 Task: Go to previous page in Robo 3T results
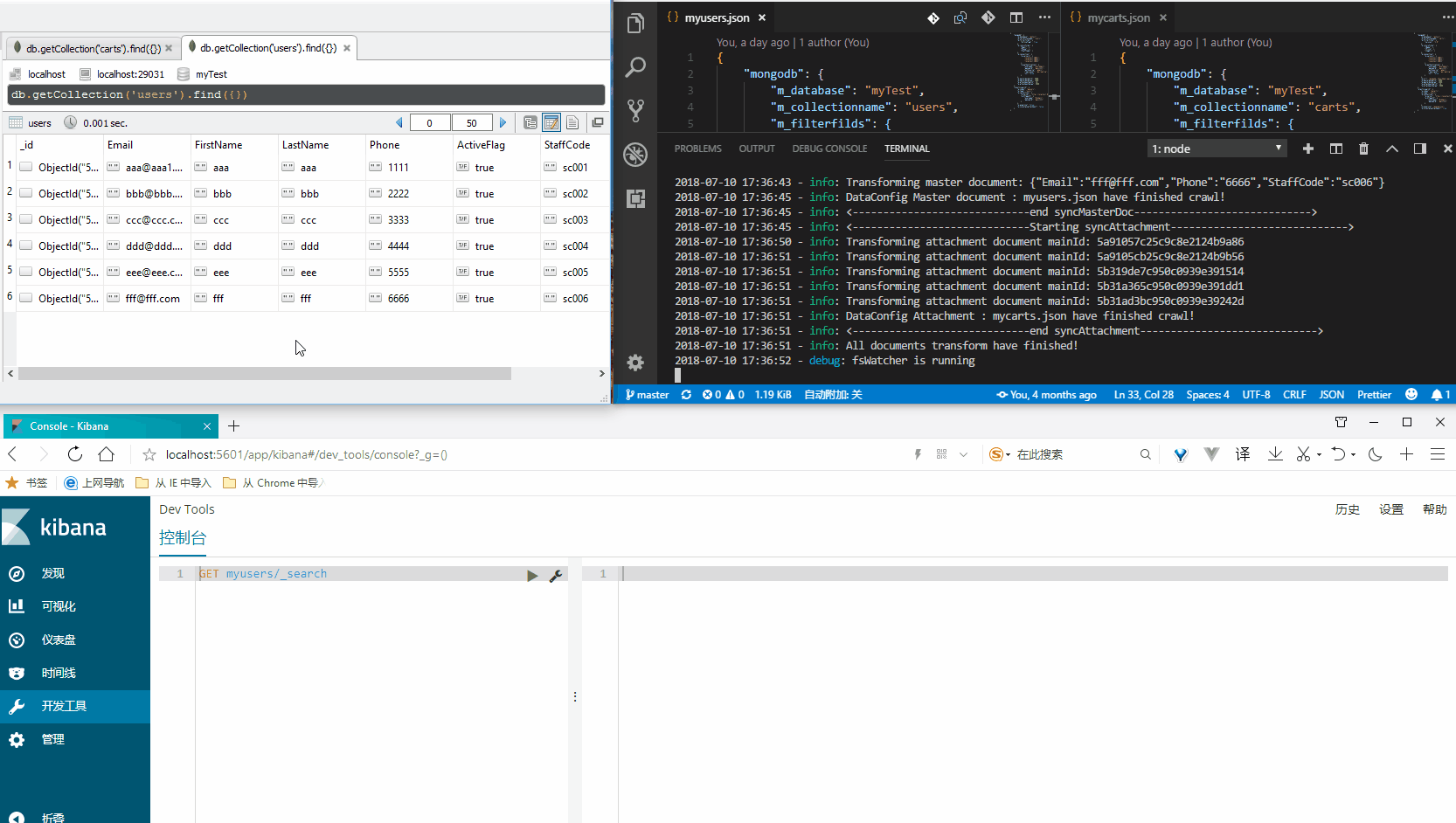(x=399, y=122)
